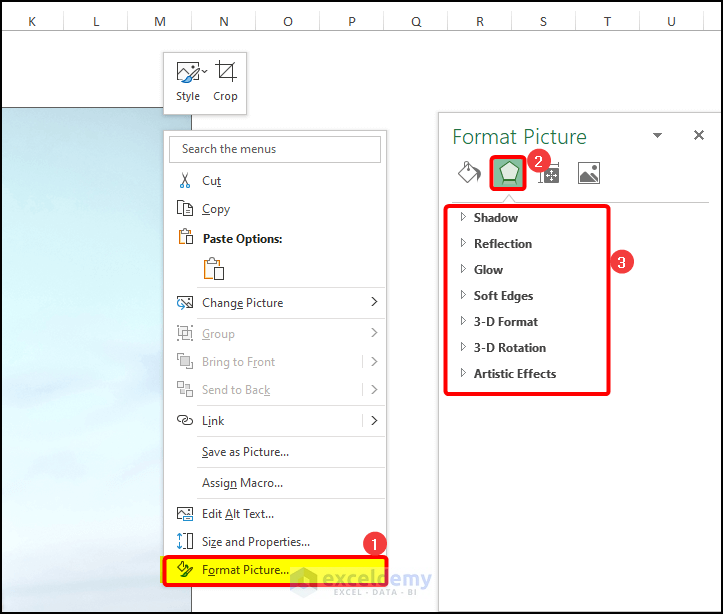Select column P header
723x614 pixels.
coord(351,21)
